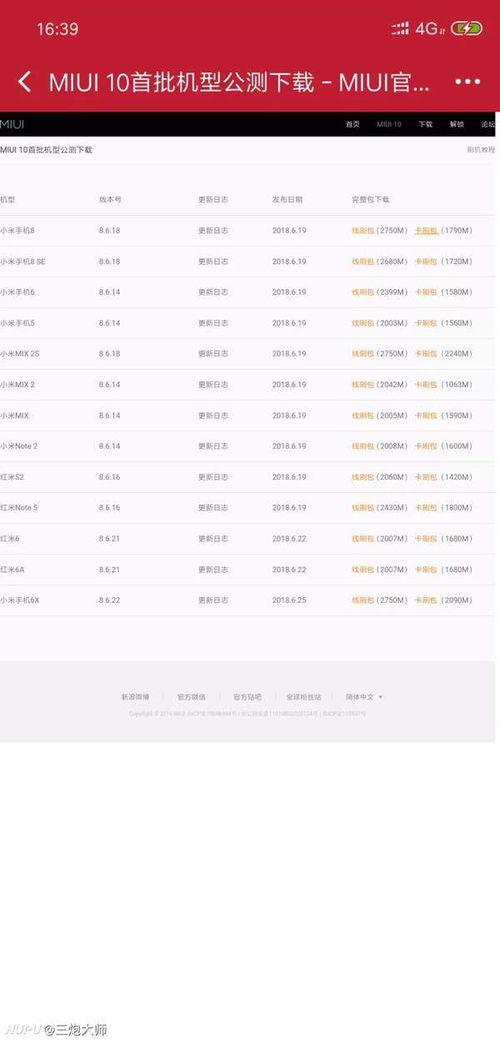500x1040 pixels.
Task: Select the 完整包下载 column header
Action: pos(370,199)
